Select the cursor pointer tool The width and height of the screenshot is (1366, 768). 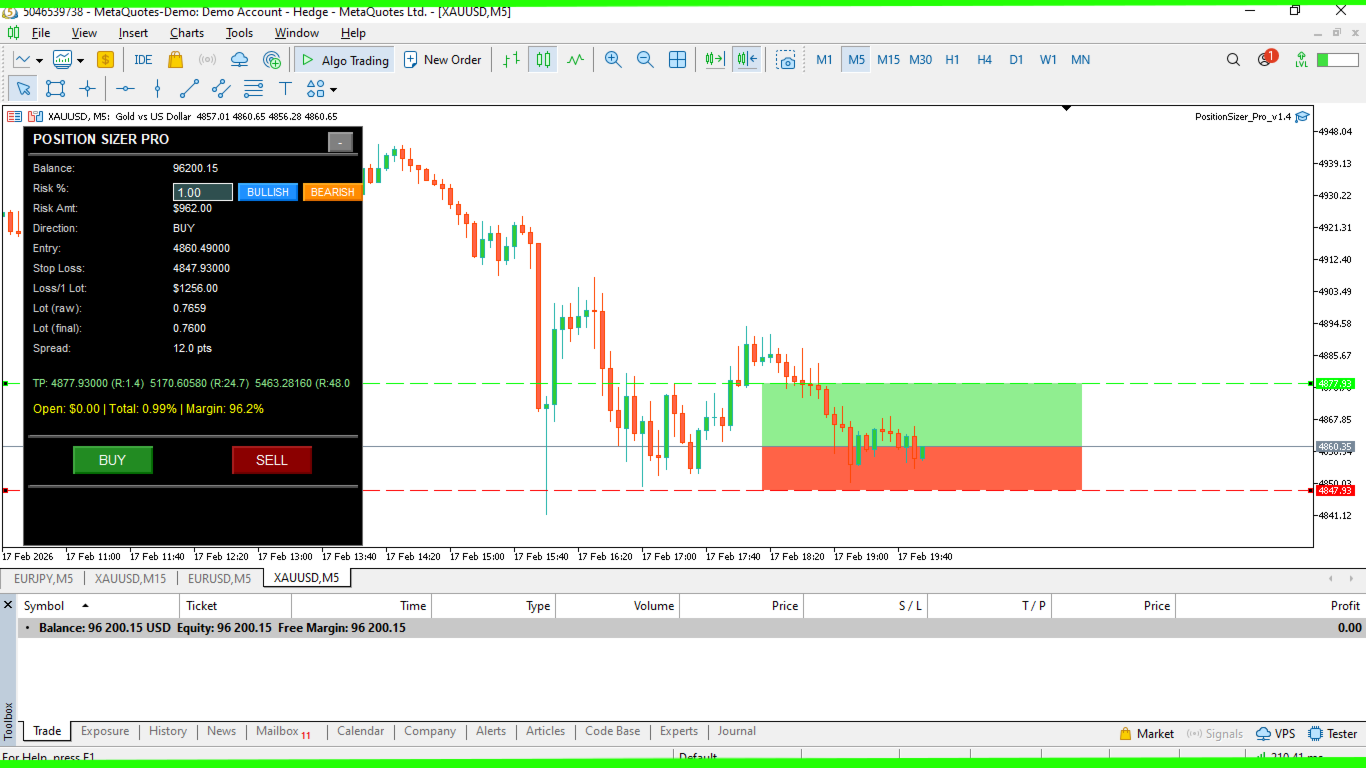tap(24, 88)
